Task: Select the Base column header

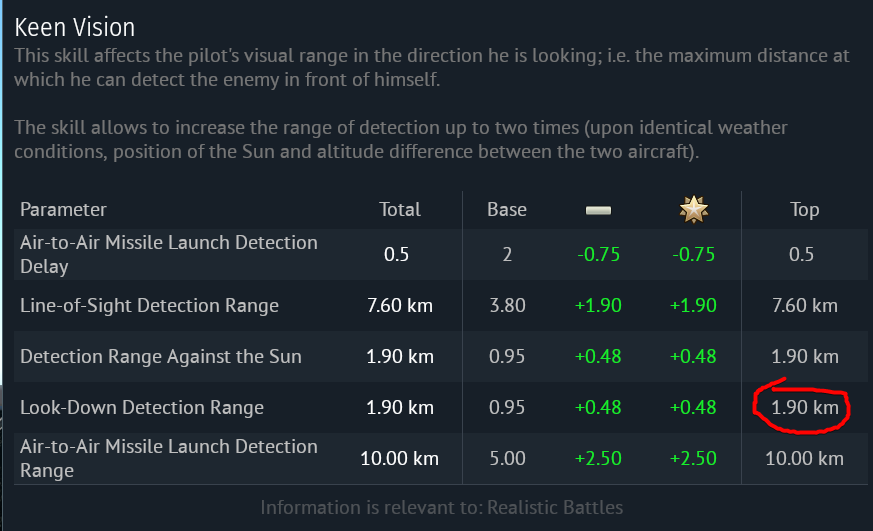Action: click(507, 210)
